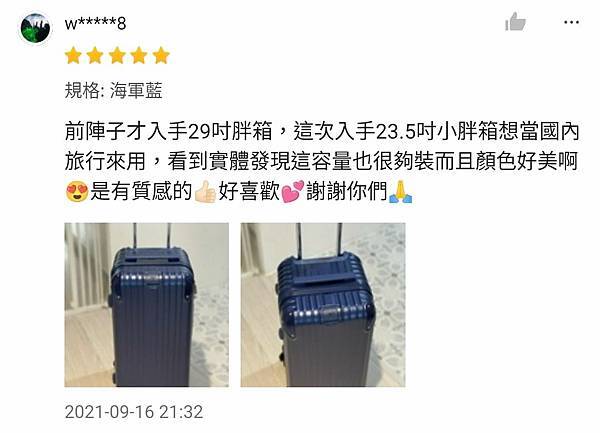The height and width of the screenshot is (433, 600).
Task: Click the review timestamp 2021-09-16 21:32
Action: point(134,412)
